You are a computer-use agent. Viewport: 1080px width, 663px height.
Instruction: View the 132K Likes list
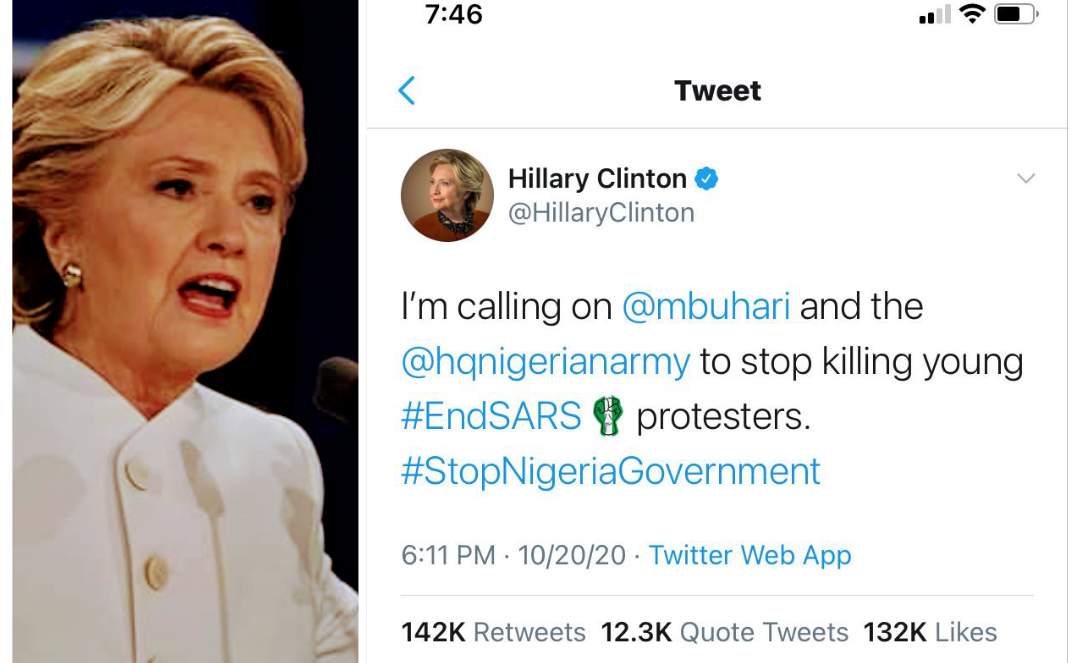tap(930, 632)
